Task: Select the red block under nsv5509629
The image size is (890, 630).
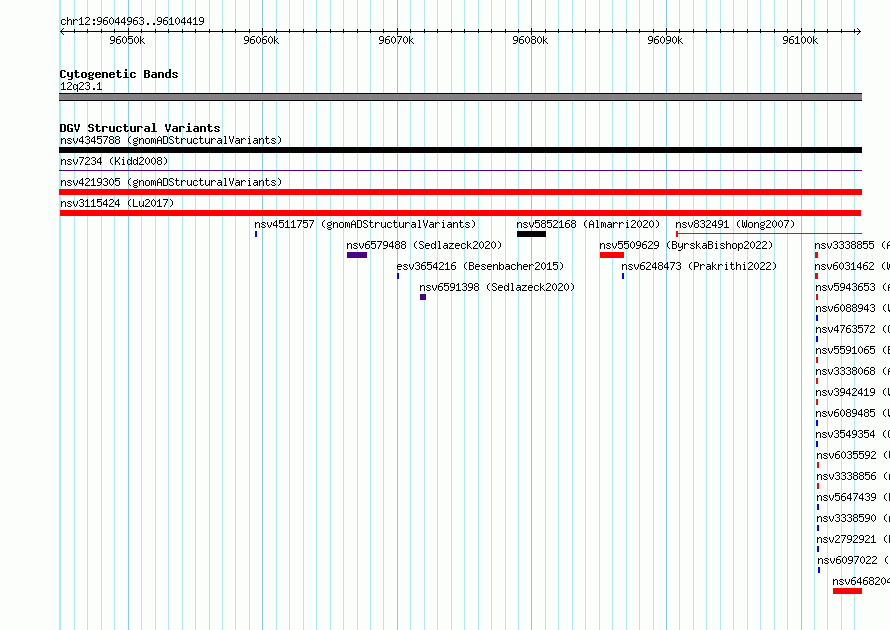Action: point(612,255)
